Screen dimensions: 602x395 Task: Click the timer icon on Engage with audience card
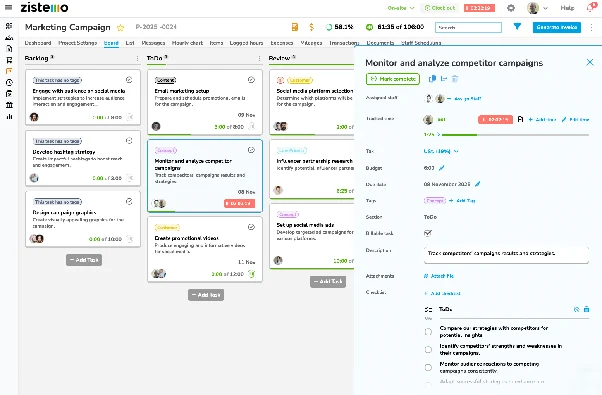pyautogui.click(x=130, y=117)
